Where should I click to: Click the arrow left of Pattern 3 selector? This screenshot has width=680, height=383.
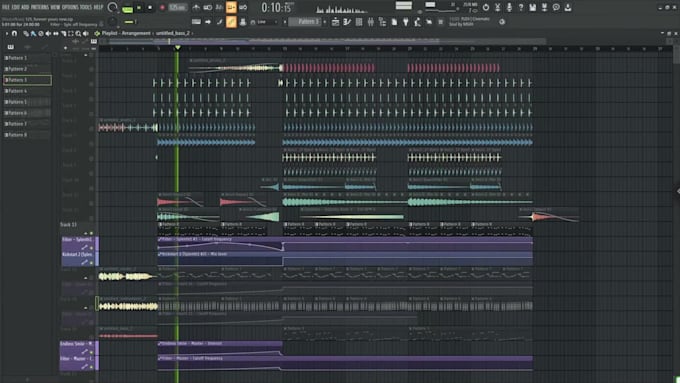285,22
